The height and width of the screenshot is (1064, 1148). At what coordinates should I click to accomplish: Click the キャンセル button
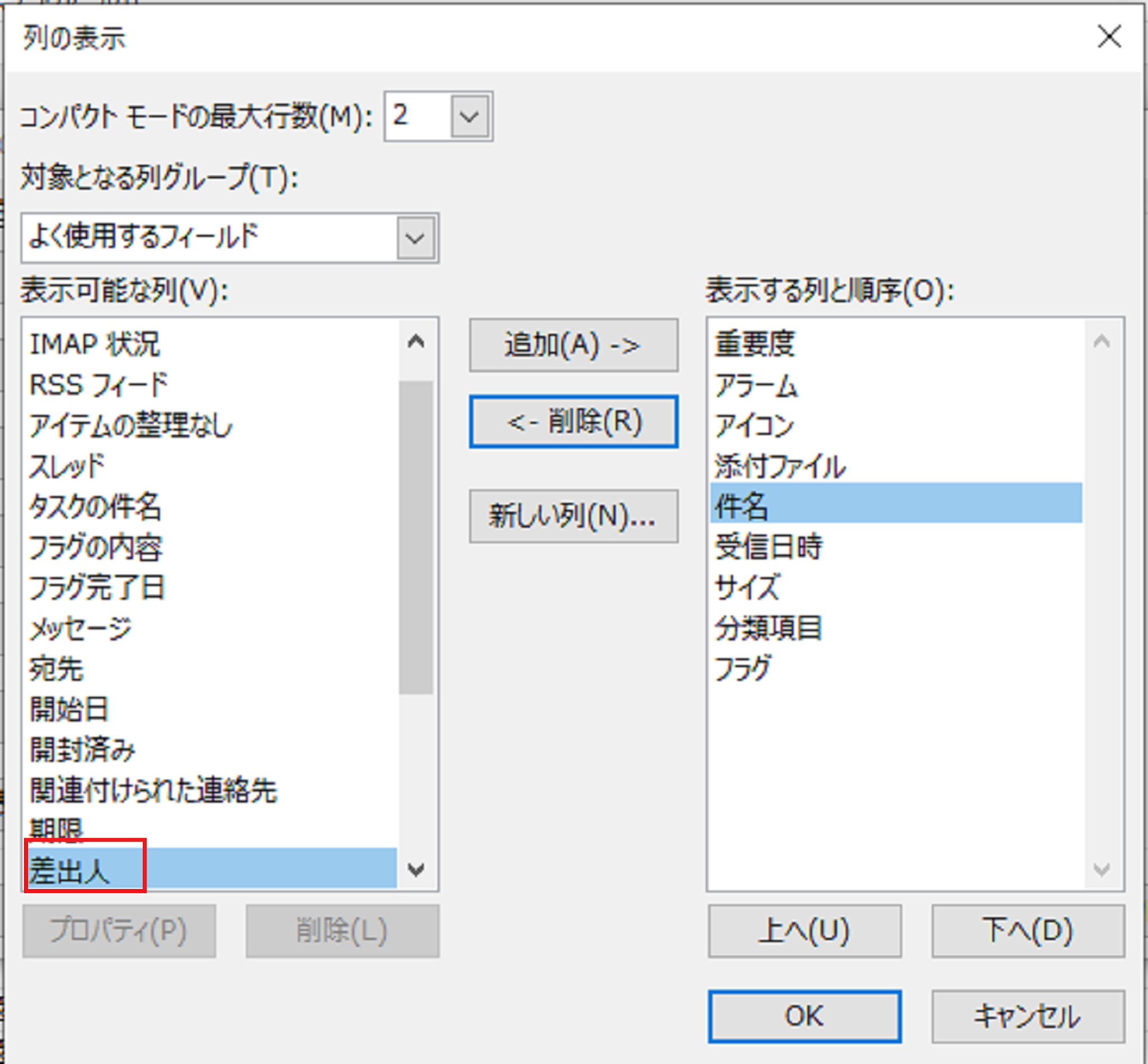pyautogui.click(x=1027, y=1016)
